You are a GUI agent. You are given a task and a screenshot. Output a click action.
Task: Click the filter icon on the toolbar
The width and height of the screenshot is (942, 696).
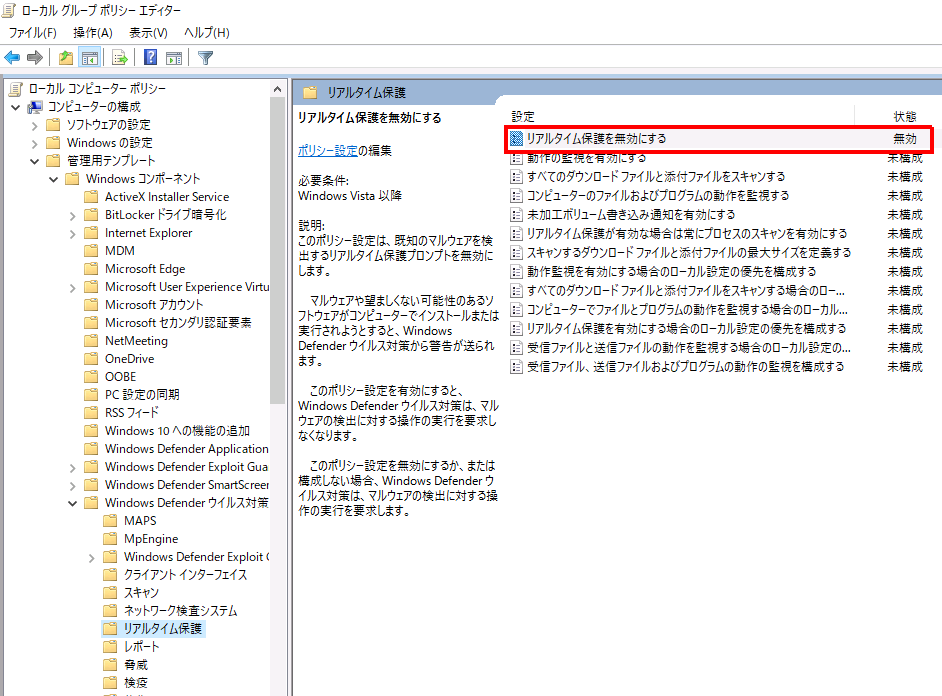pyautogui.click(x=205, y=57)
